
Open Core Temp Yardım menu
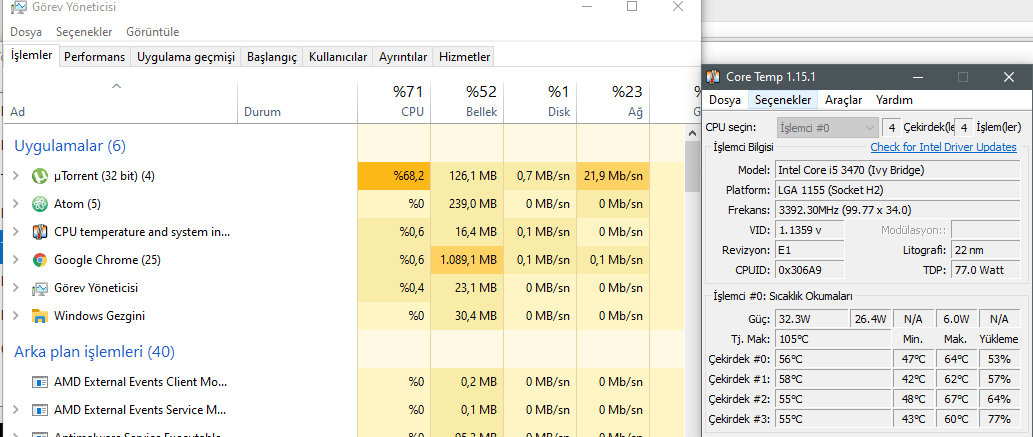click(894, 100)
